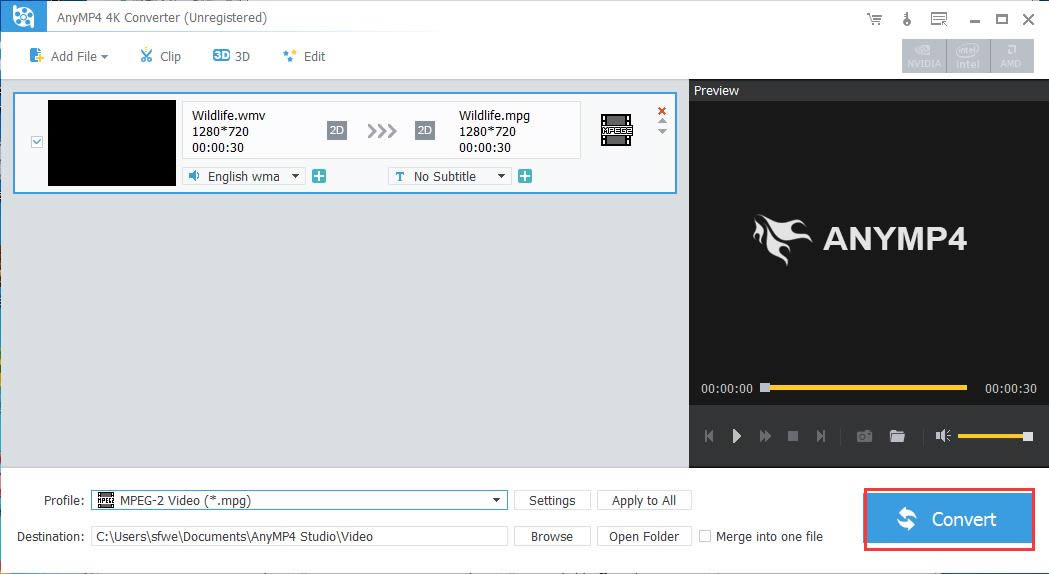Move the file down in list

pyautogui.click(x=662, y=131)
